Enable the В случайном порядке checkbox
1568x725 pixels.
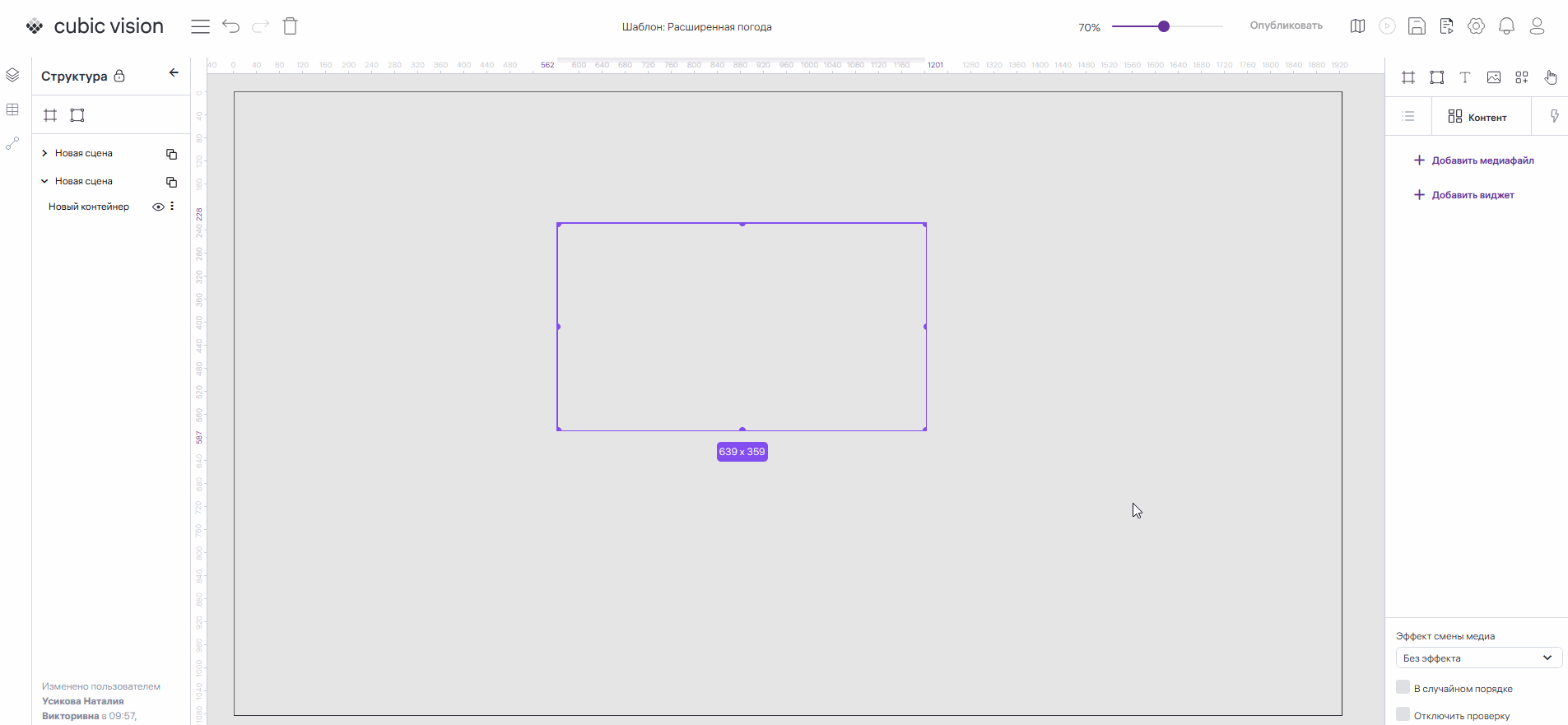pos(1403,687)
